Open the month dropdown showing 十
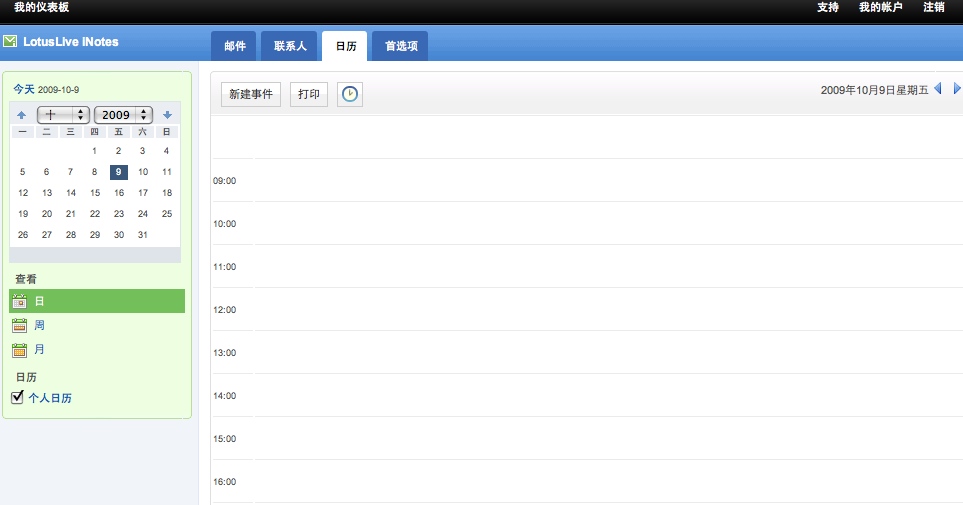 pos(63,115)
